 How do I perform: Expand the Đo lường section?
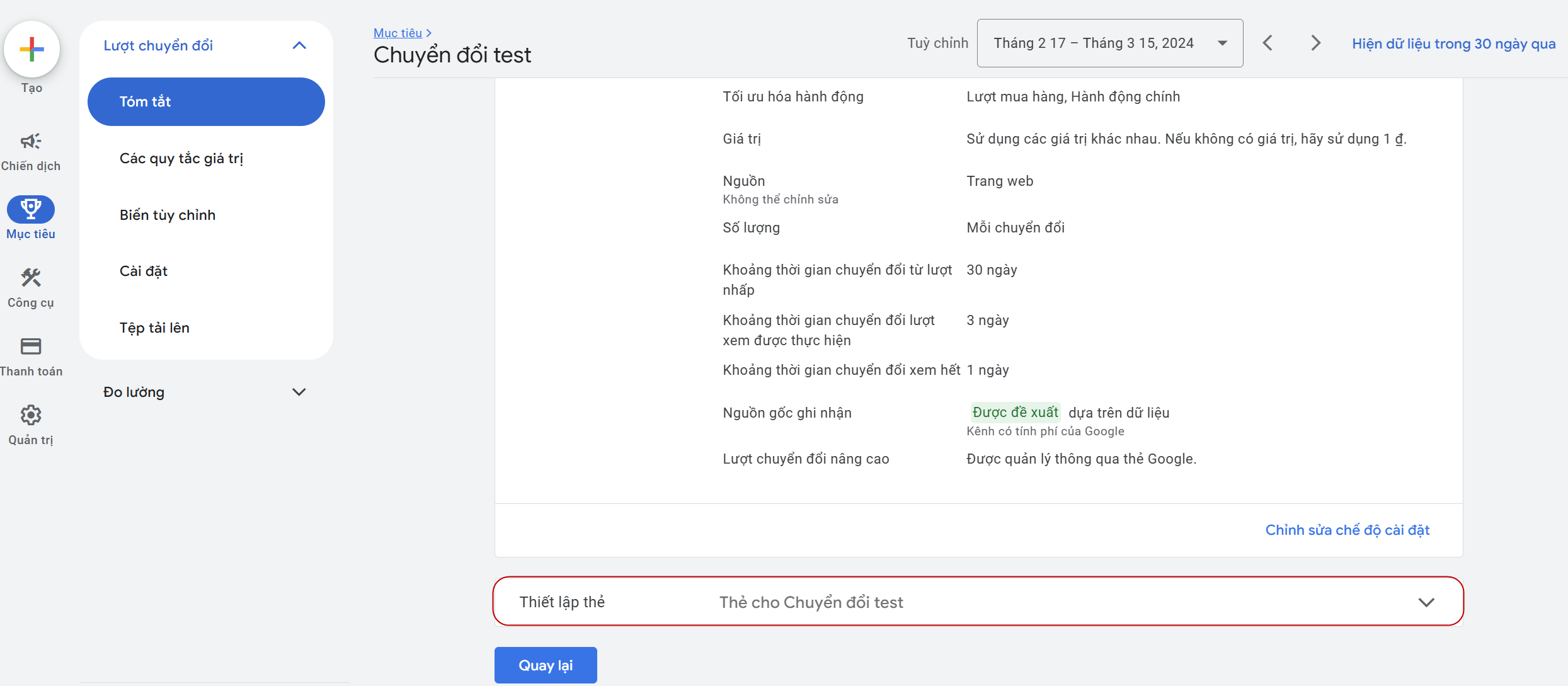point(299,392)
